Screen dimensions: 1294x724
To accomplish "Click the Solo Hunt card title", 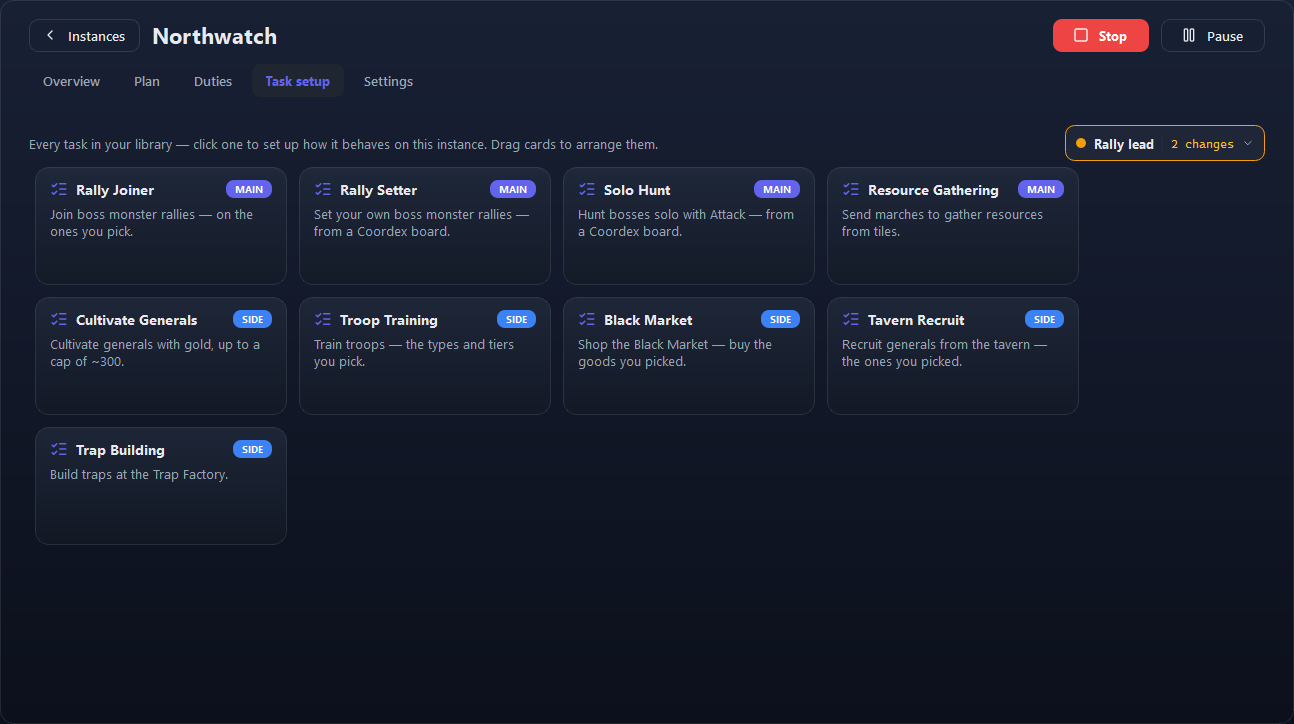I will coord(637,190).
